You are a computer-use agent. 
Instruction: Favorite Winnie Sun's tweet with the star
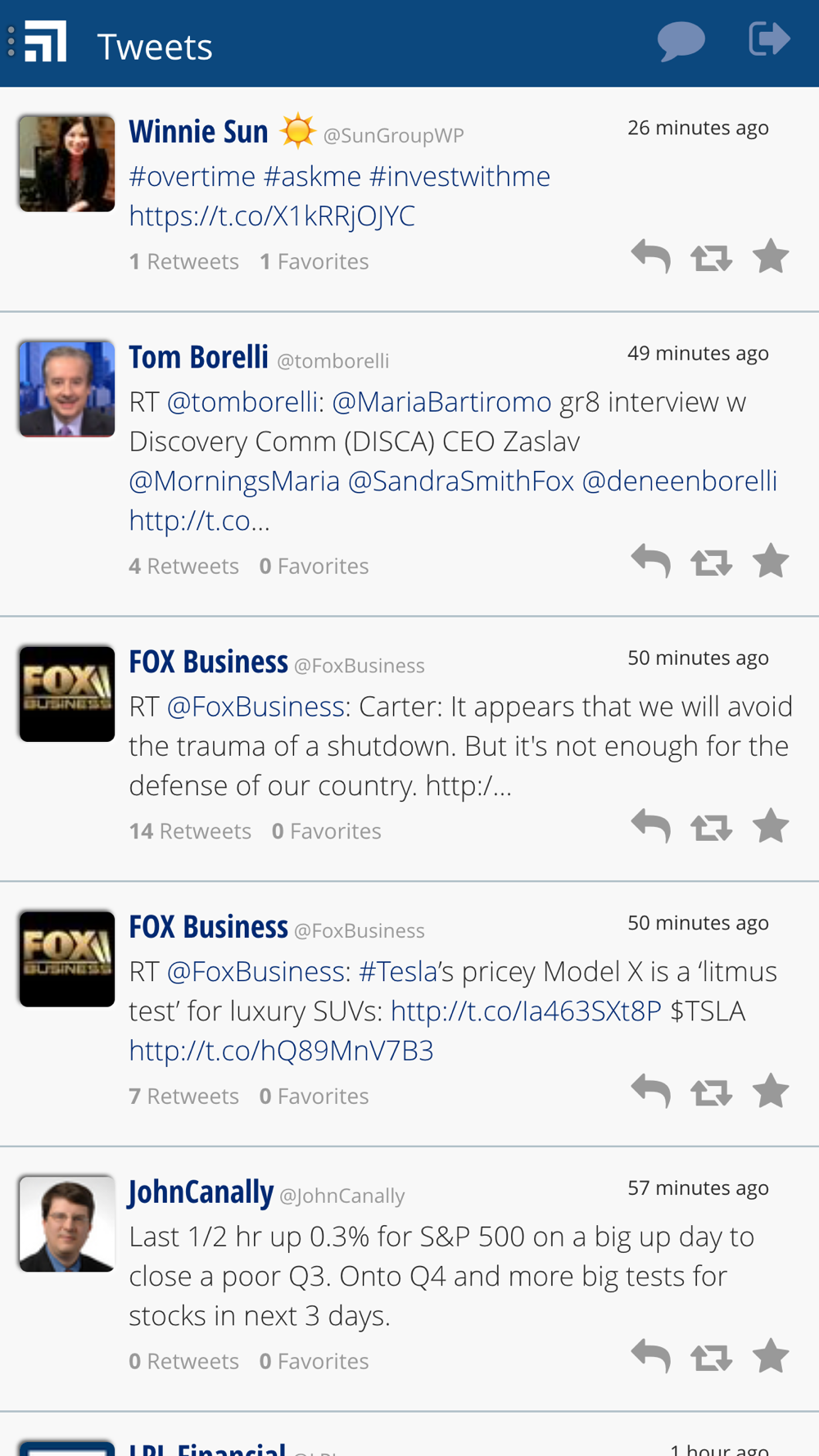click(771, 257)
